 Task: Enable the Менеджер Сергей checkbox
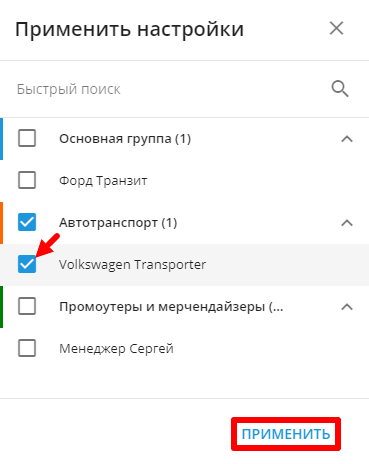click(x=27, y=348)
